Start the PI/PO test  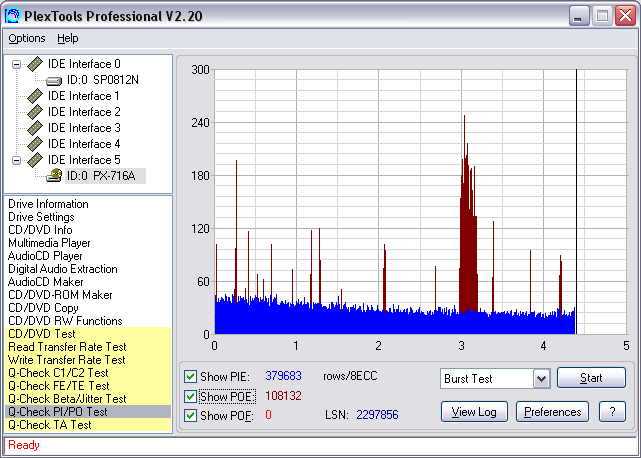pos(591,377)
